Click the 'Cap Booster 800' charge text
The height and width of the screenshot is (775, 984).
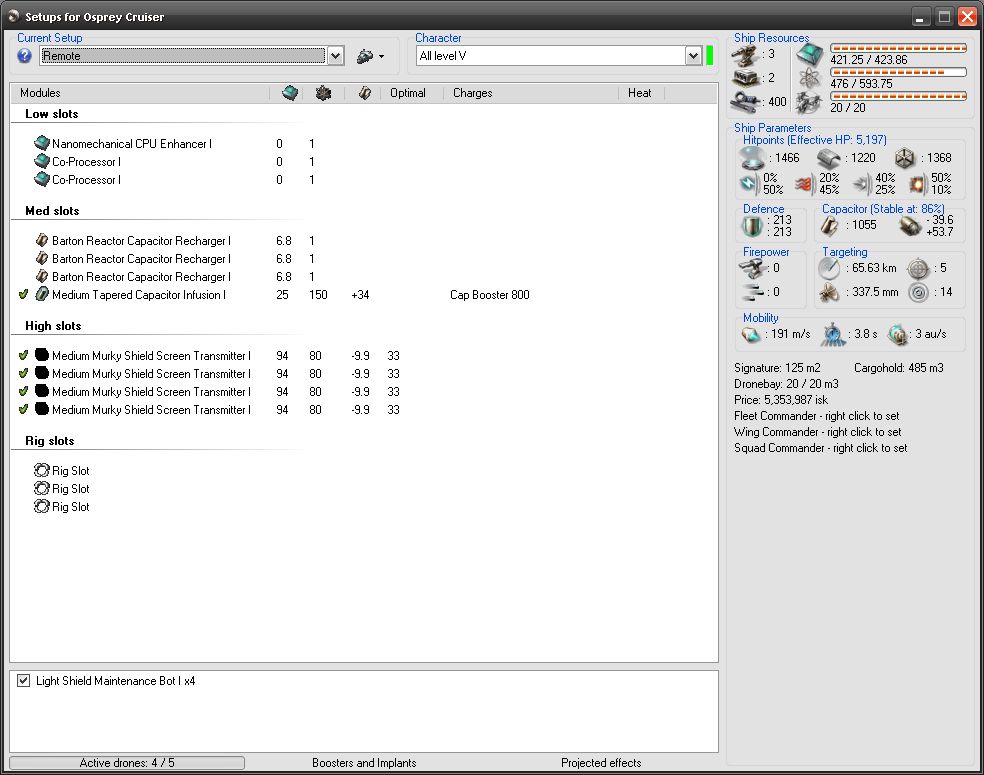point(489,295)
